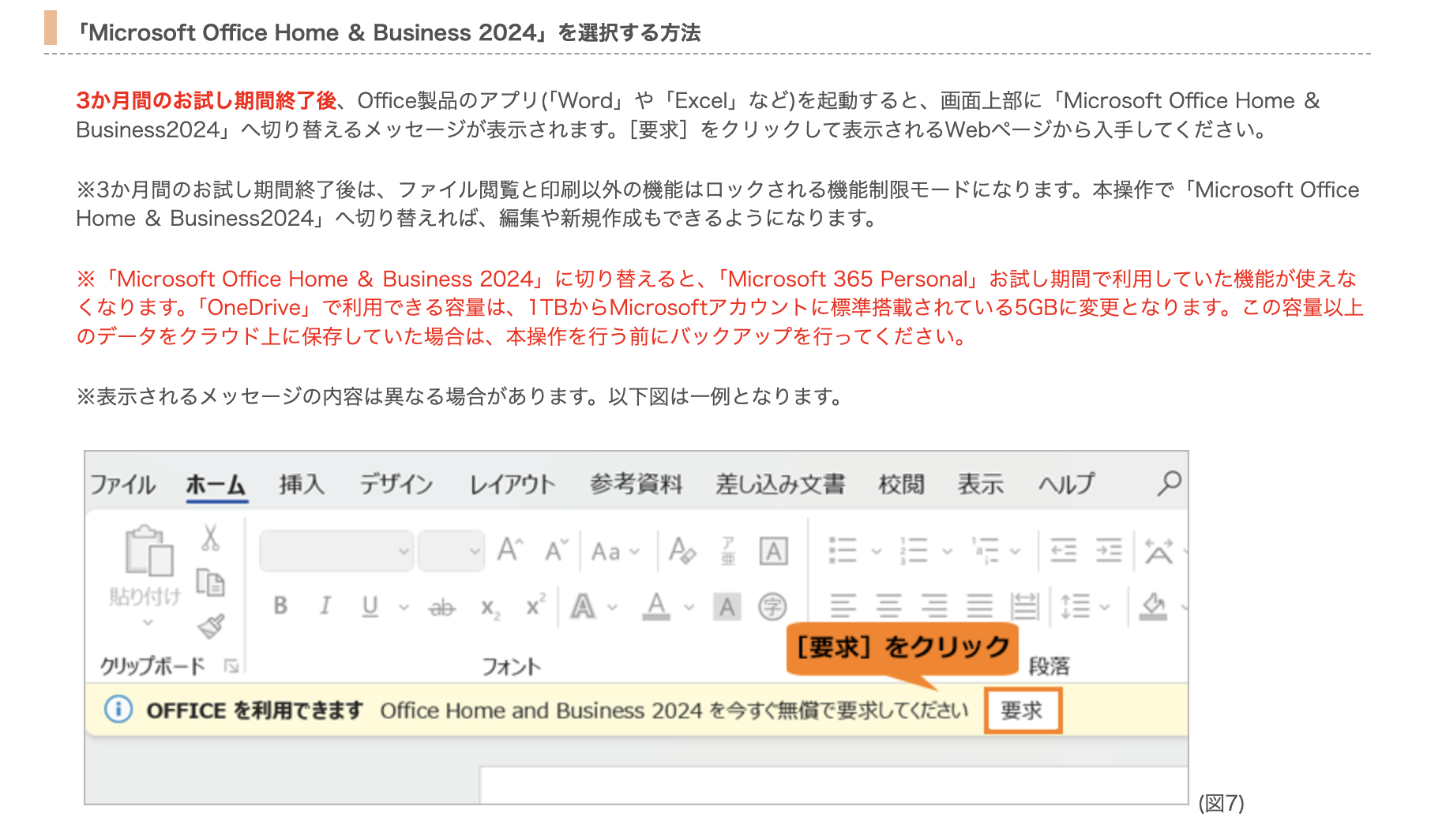Open the 校閲 ribbon tab
This screenshot has height=840, width=1442.
[x=901, y=484]
